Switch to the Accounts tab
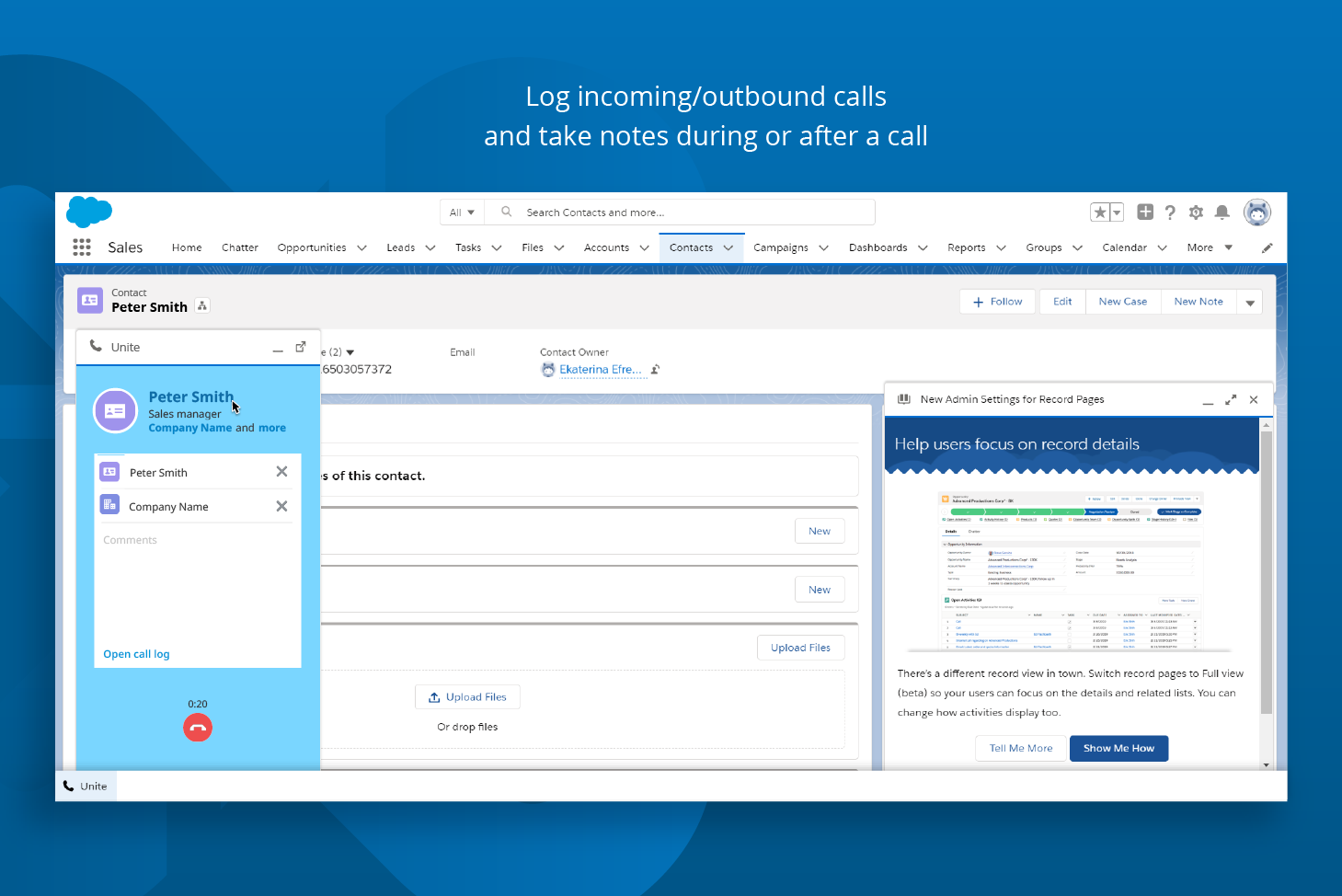Viewport: 1342px width, 896px height. point(606,247)
